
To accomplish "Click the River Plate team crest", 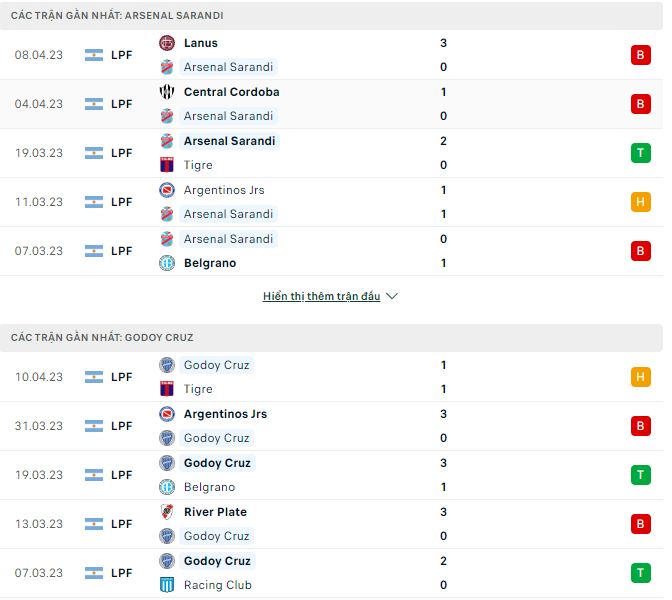I will [x=167, y=512].
